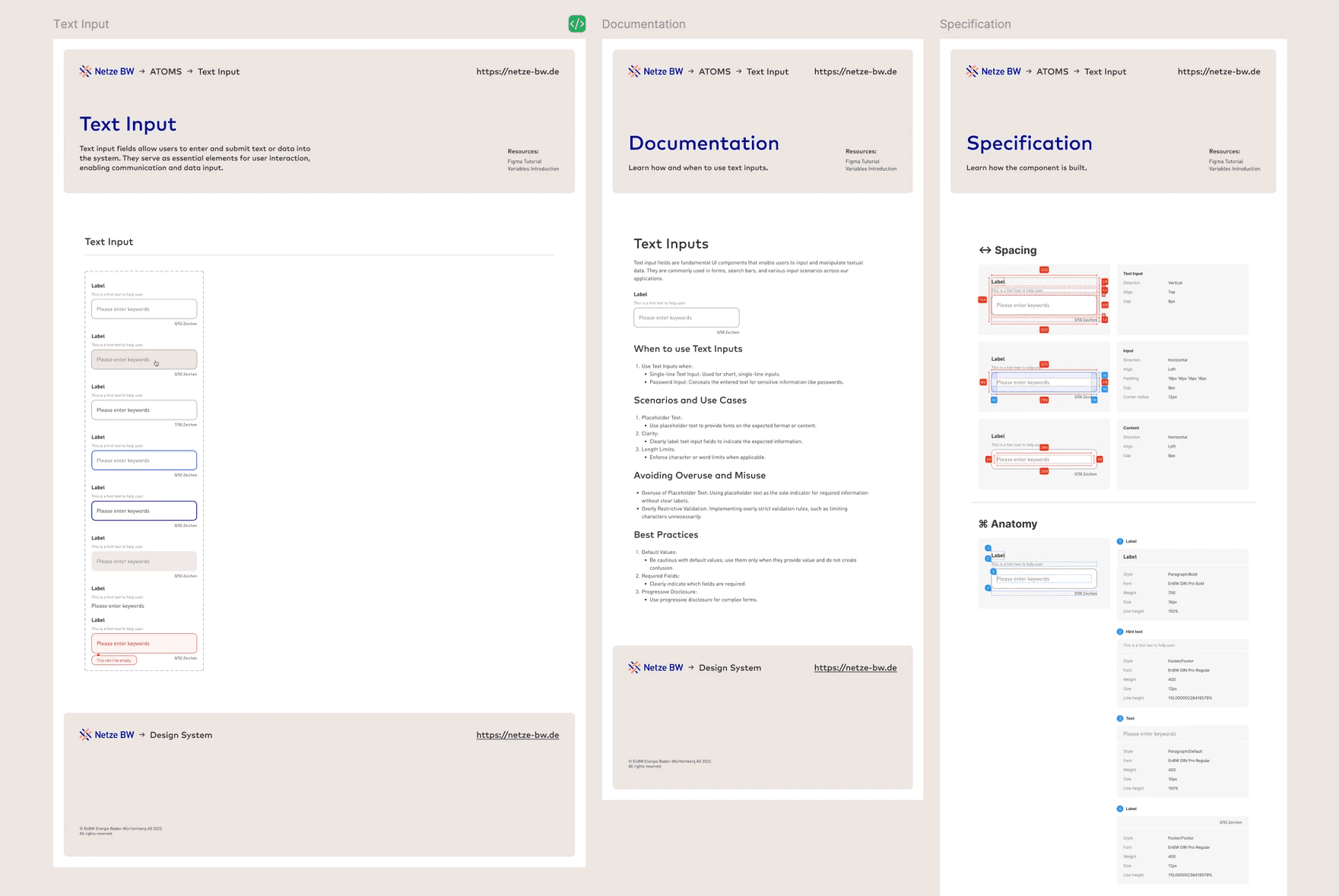Click the Netze BW logo in the Text Input frame footer
The height and width of the screenshot is (896, 1339).
106,735
